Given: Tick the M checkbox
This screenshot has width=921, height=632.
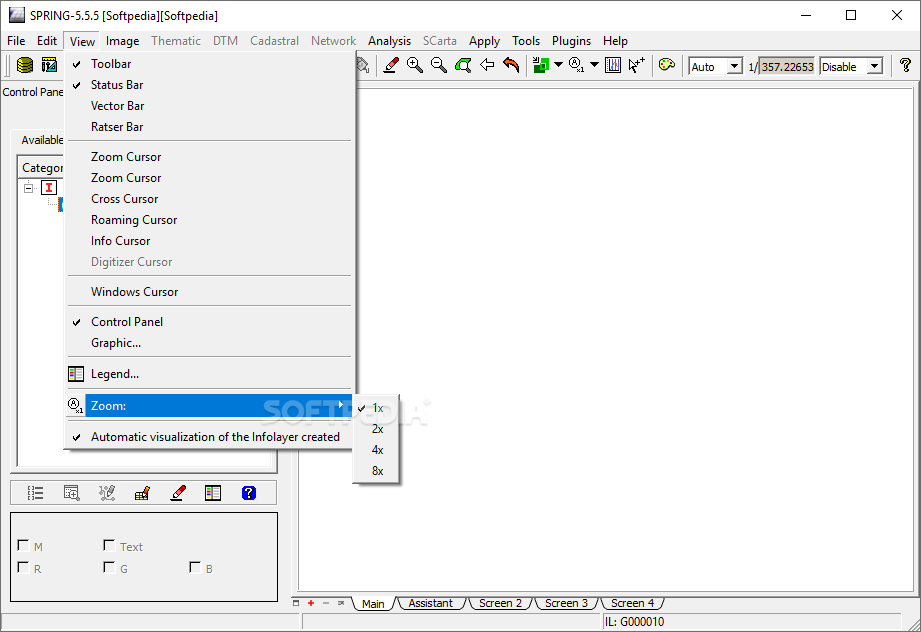Looking at the screenshot, I should coord(23,546).
